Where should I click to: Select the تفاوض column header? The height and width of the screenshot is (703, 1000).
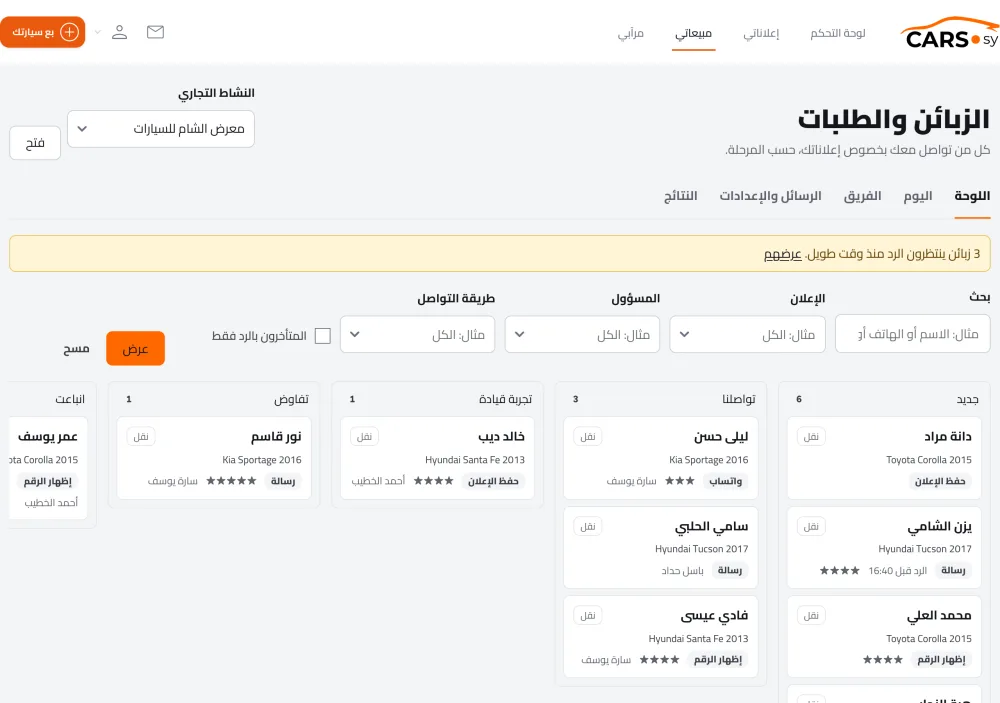coord(291,399)
